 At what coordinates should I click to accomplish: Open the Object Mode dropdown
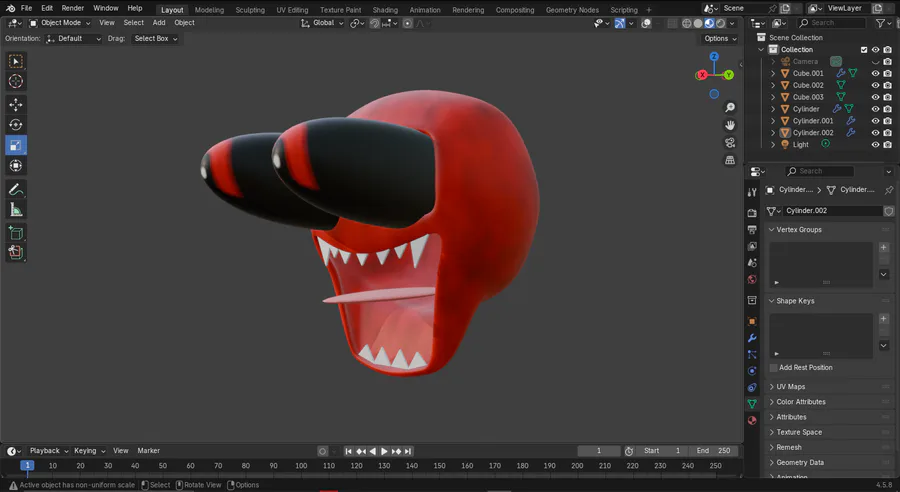point(60,22)
